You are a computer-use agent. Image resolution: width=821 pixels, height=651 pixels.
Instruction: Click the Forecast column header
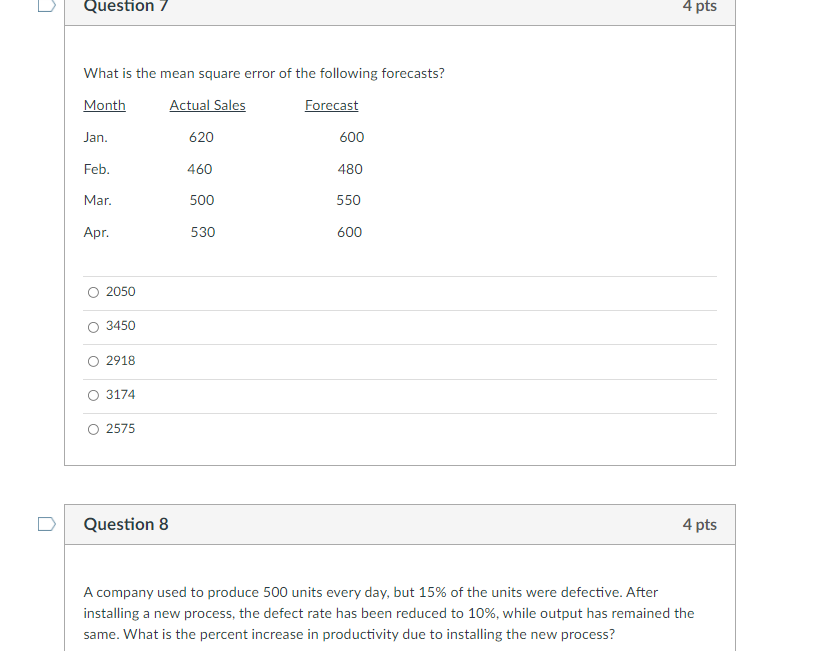click(x=331, y=105)
